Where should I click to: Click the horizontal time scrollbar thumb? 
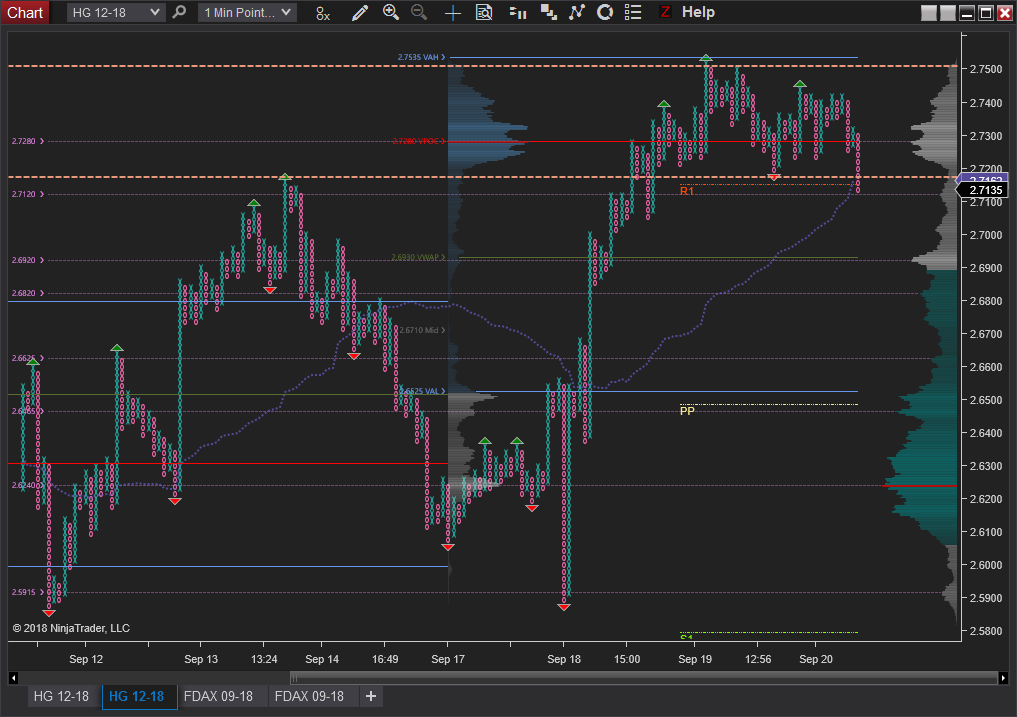tap(643, 678)
